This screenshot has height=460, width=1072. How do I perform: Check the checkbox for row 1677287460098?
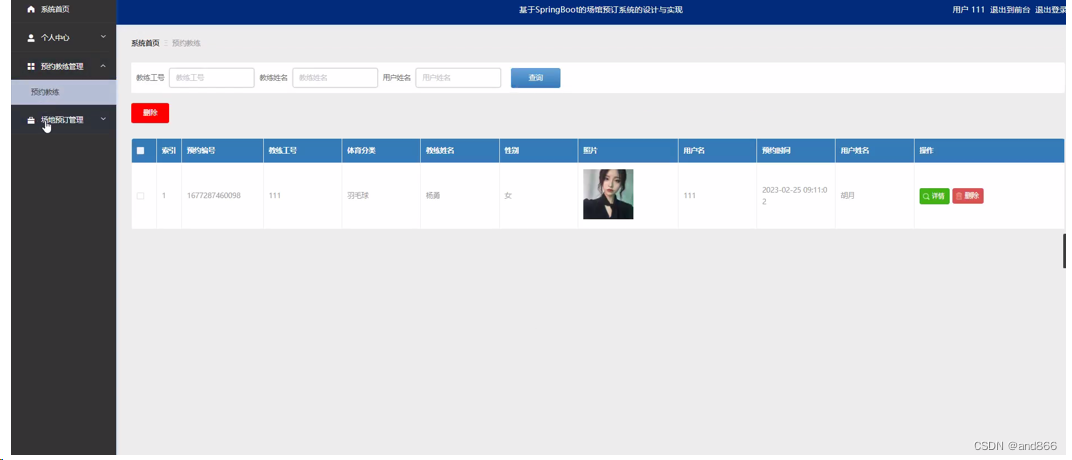[141, 195]
